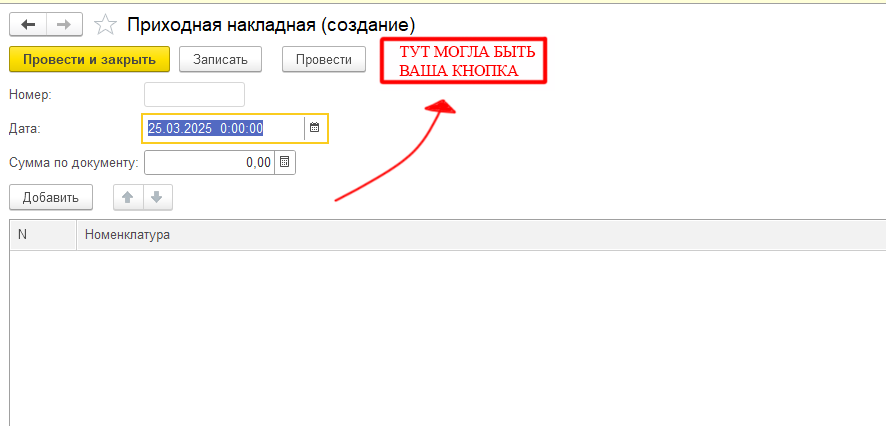Post the document with Провести

[x=324, y=59]
